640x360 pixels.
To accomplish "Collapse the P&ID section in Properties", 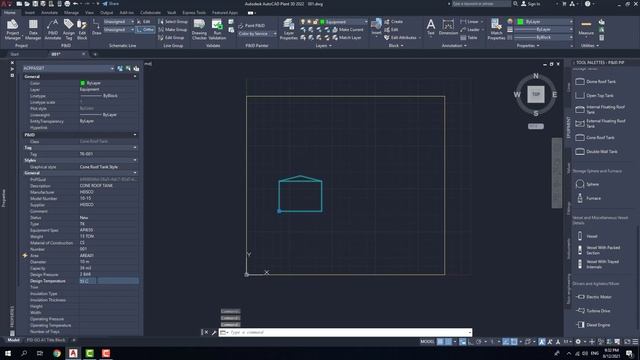I will (x=135, y=135).
